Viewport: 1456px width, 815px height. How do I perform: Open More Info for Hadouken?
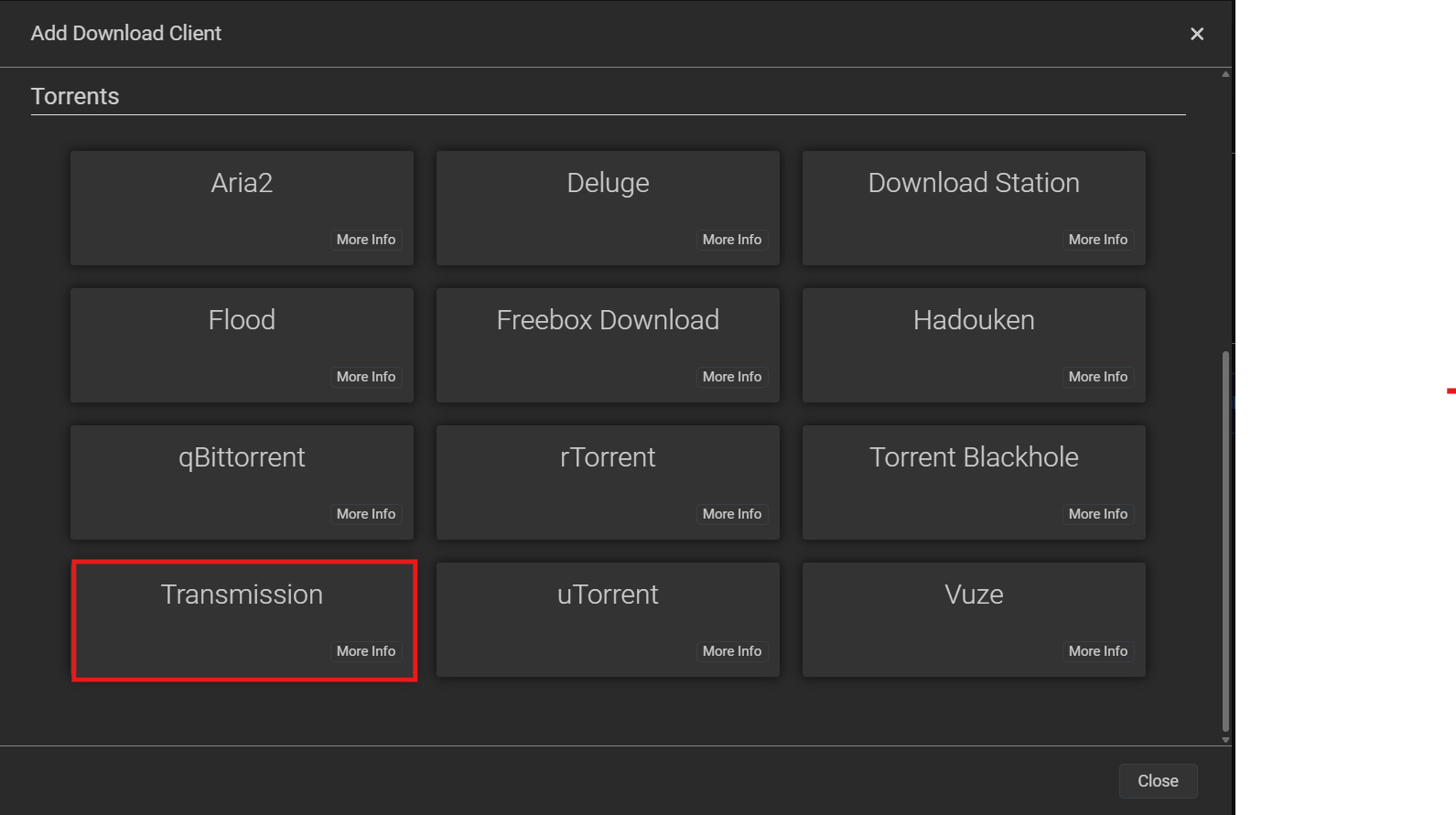1098,377
